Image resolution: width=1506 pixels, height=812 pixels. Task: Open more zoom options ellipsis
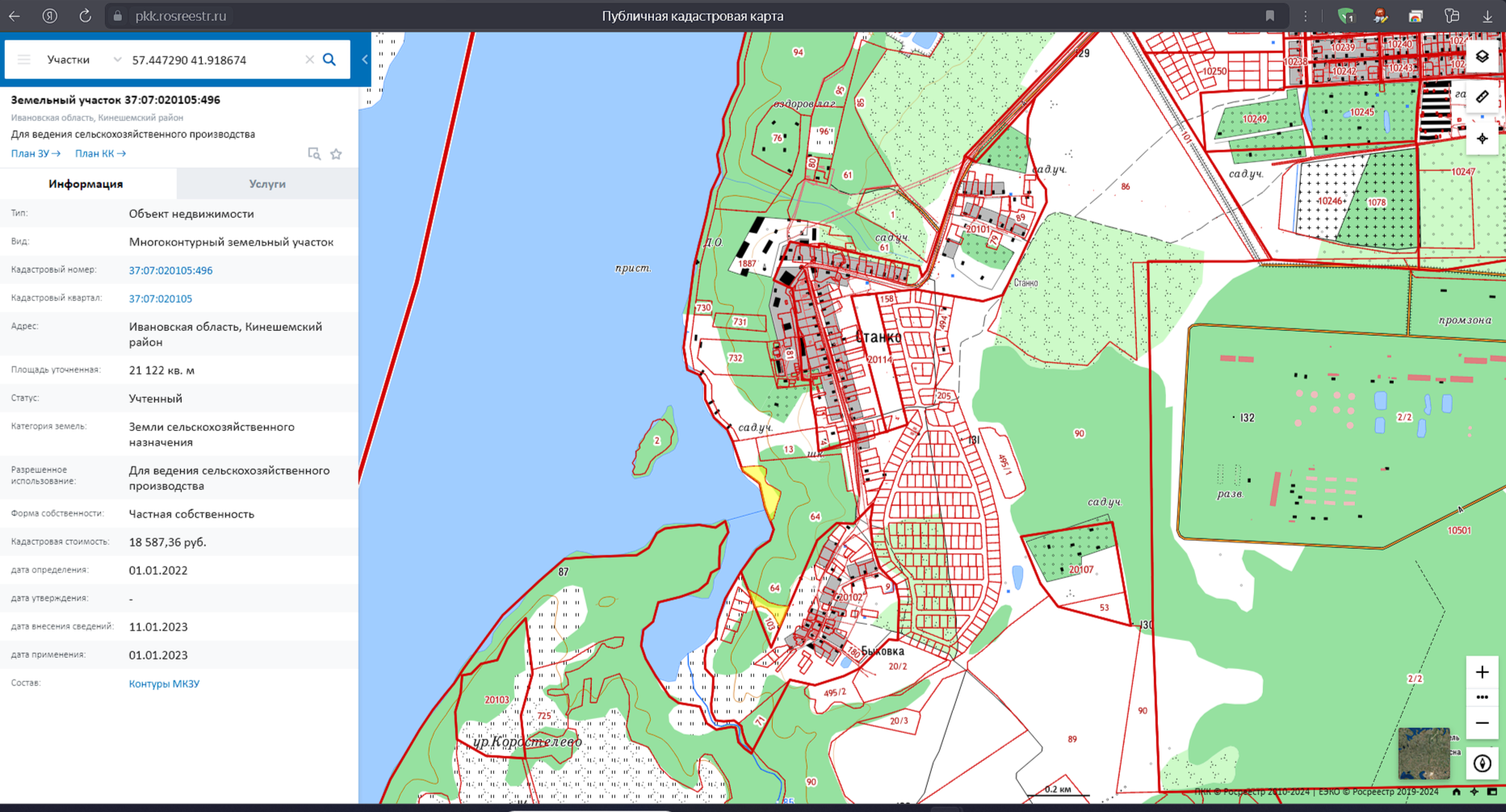coord(1482,697)
